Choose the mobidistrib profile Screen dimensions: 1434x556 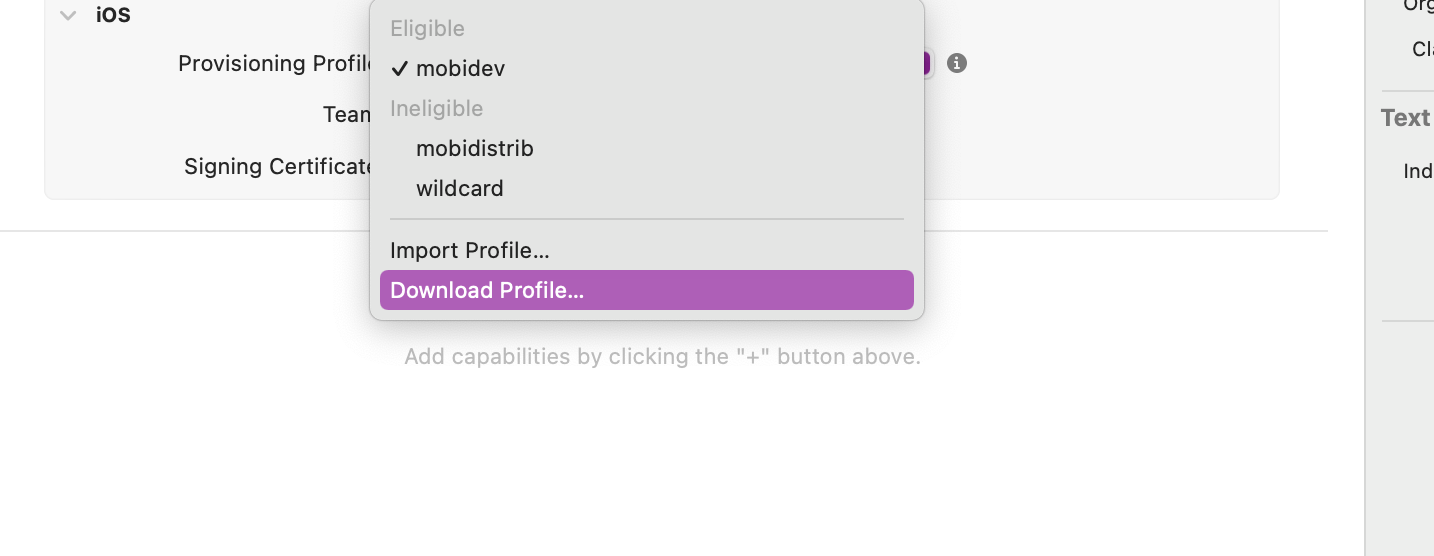click(646, 148)
